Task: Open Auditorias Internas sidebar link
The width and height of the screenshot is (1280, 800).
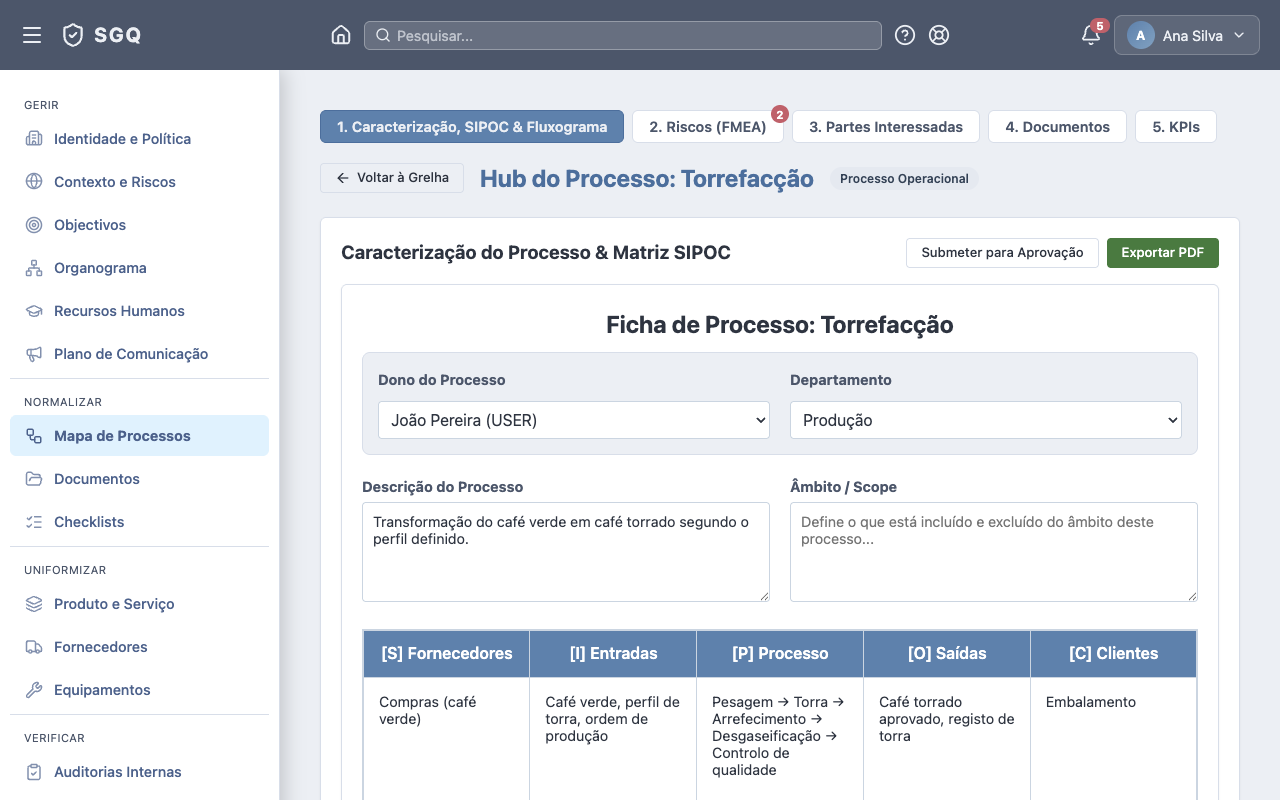Action: pos(139,772)
